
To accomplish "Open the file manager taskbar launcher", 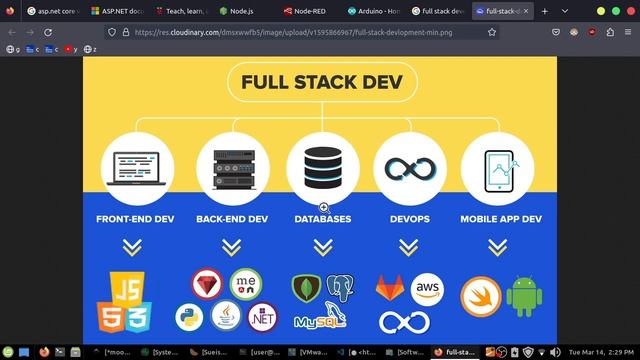I will click(76, 352).
